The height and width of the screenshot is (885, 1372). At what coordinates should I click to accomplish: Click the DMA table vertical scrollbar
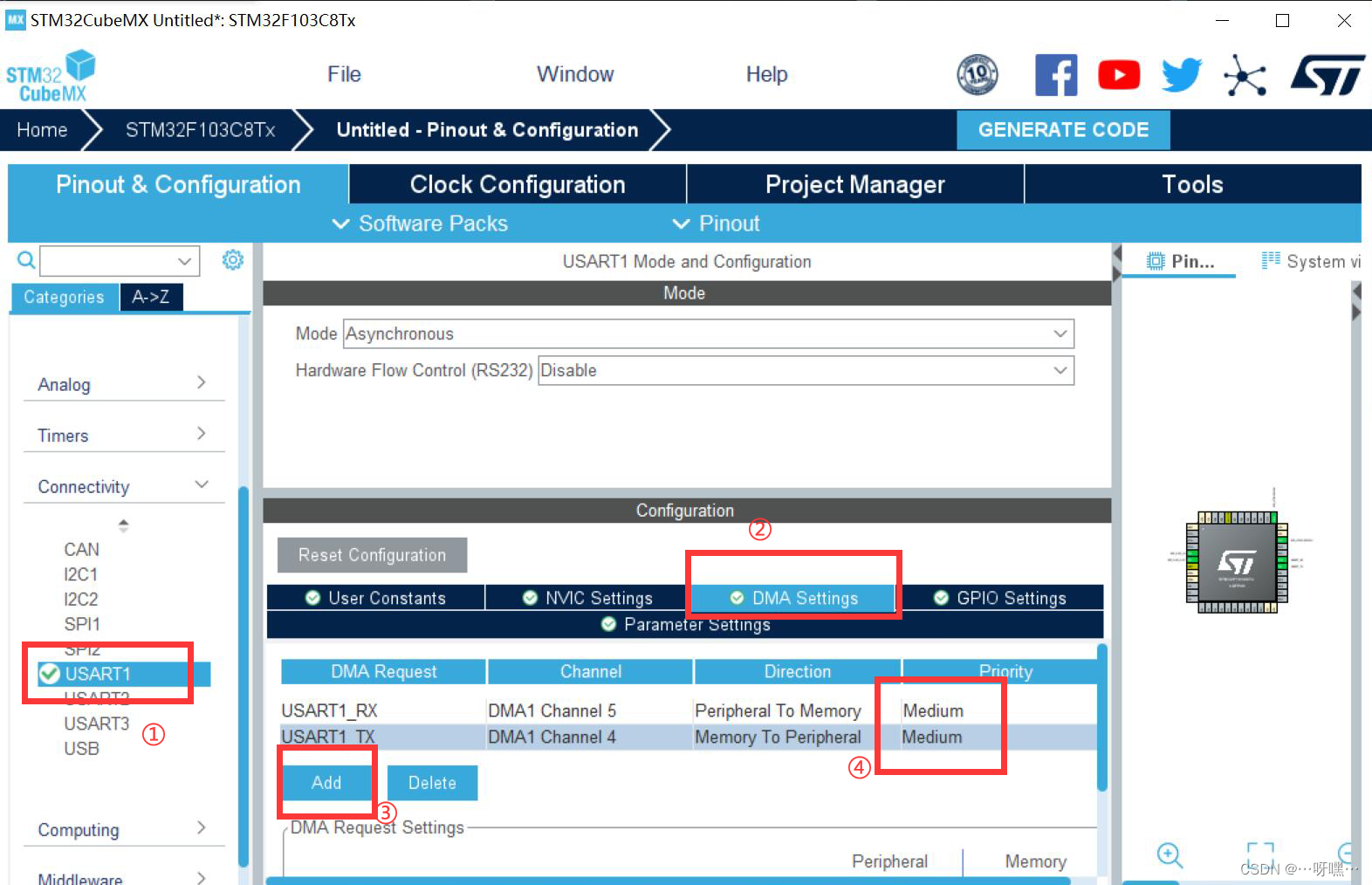[x=1102, y=717]
